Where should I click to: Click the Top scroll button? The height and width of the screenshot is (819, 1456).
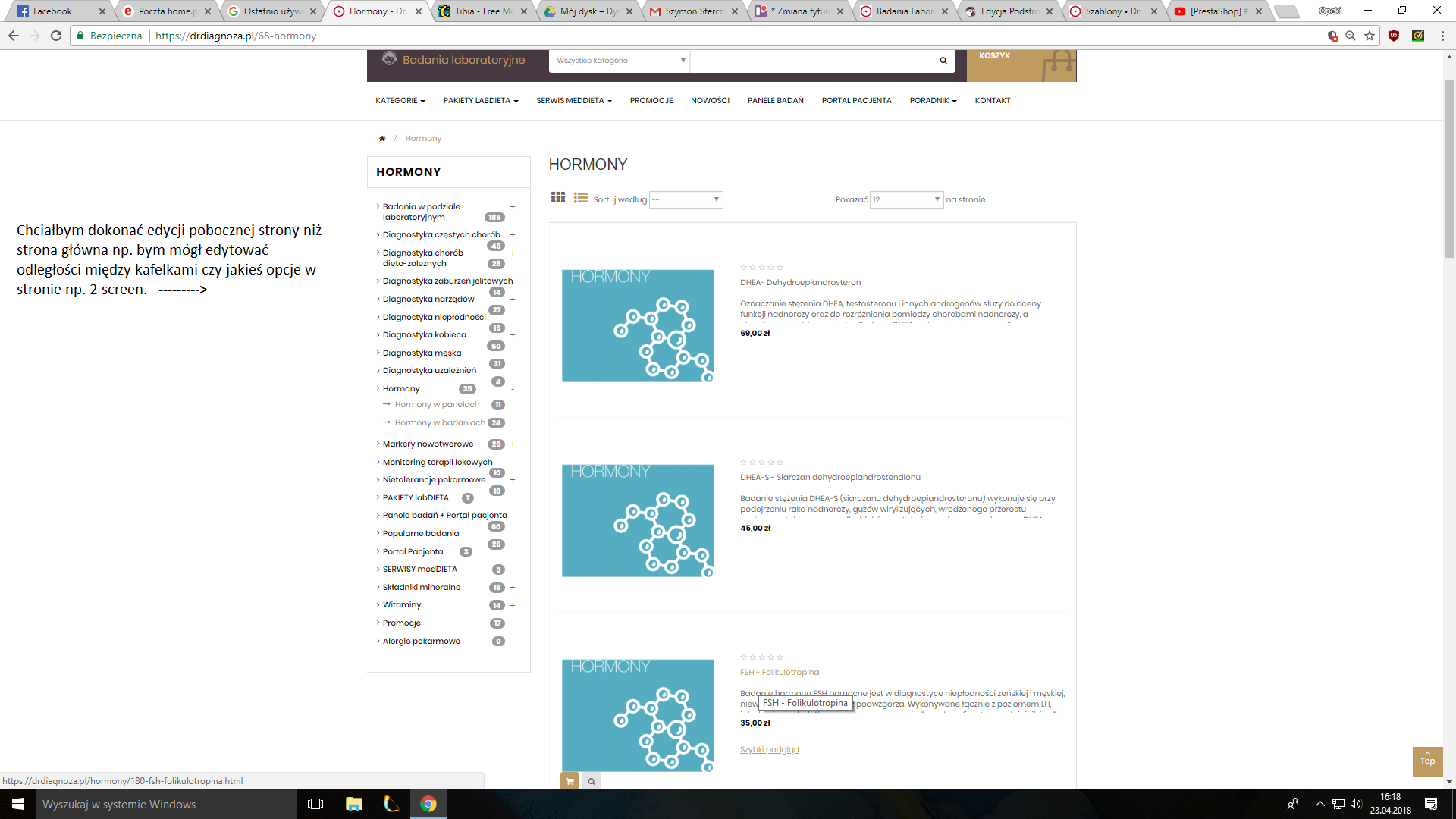(1427, 761)
